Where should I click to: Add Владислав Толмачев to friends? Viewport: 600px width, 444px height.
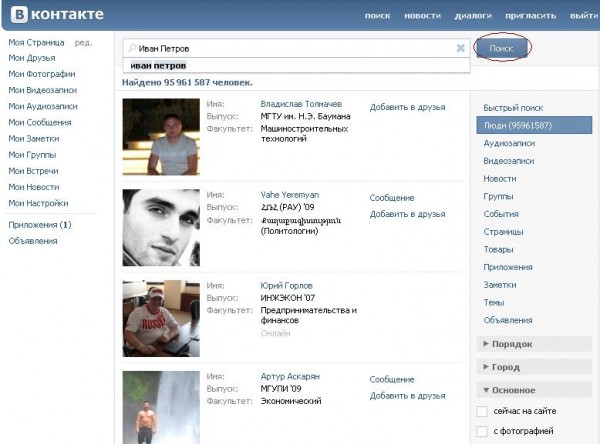click(408, 107)
